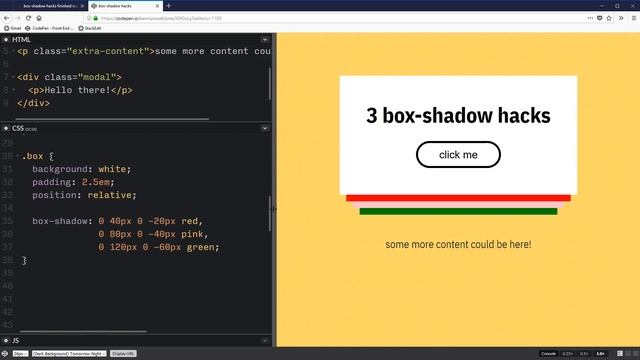
Task: Show more toolbar items chevron
Action: (x=621, y=18)
